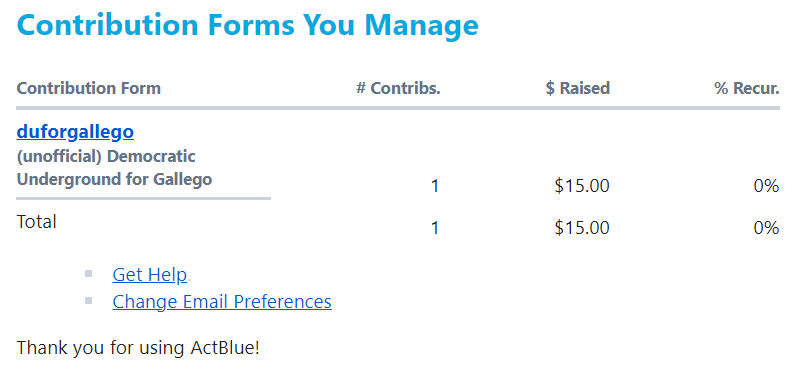Screen dimensions: 788x373
Task: Click the bullet beside Get Help
Action: pyautogui.click(x=89, y=273)
